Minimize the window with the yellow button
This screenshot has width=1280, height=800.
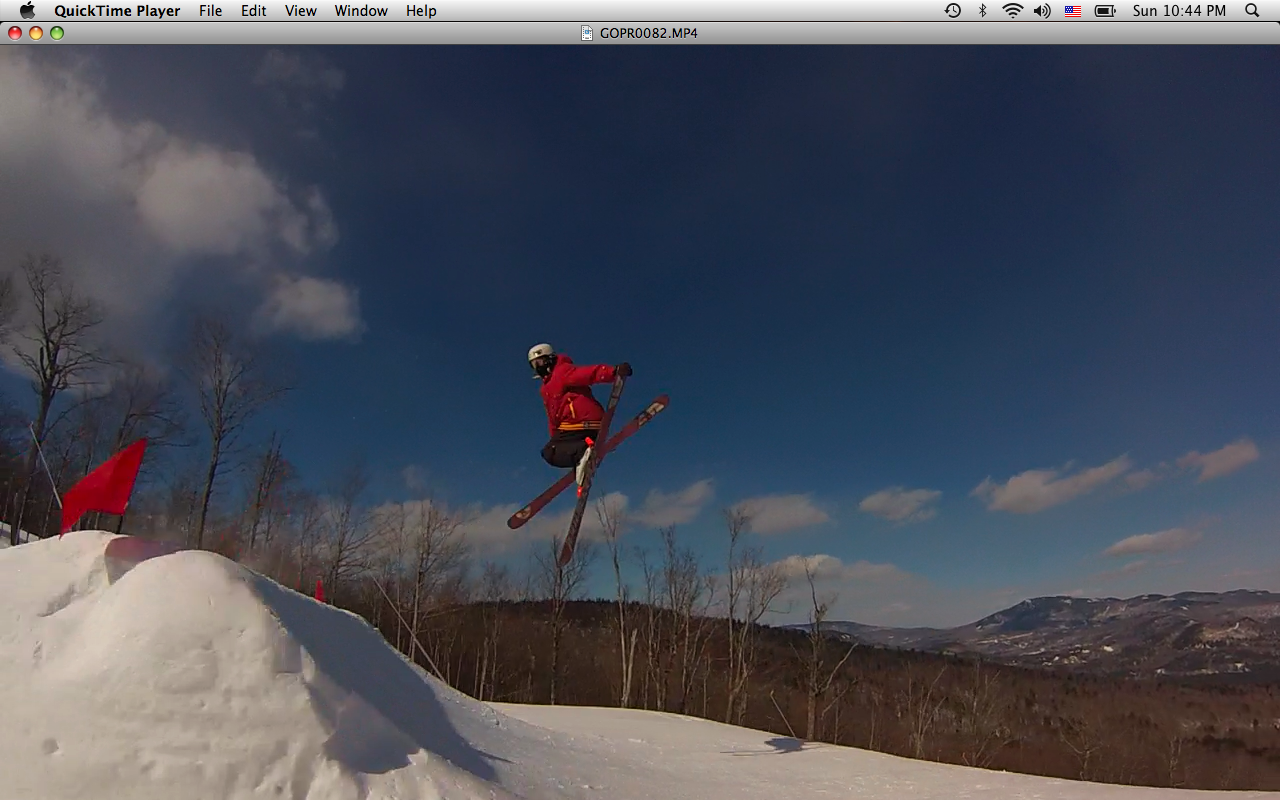(35, 32)
